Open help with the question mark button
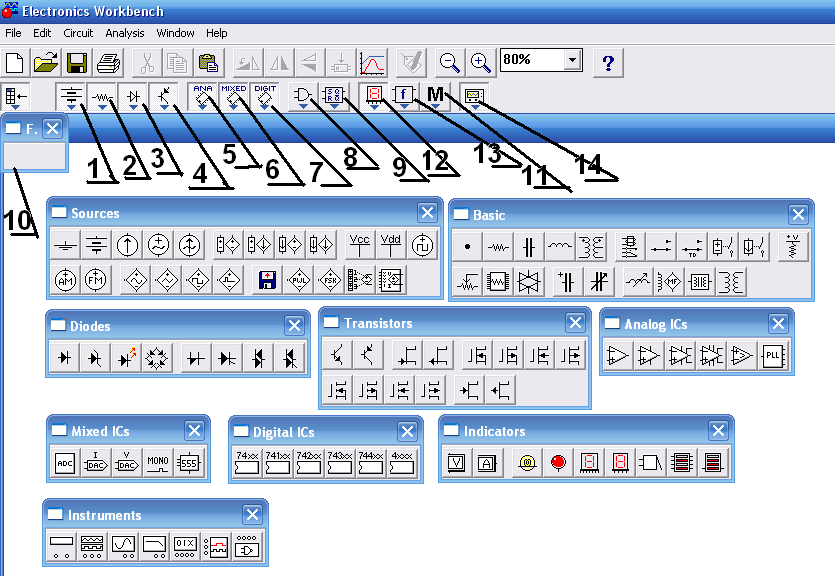Screen dimensions: 835x576 click(608, 63)
